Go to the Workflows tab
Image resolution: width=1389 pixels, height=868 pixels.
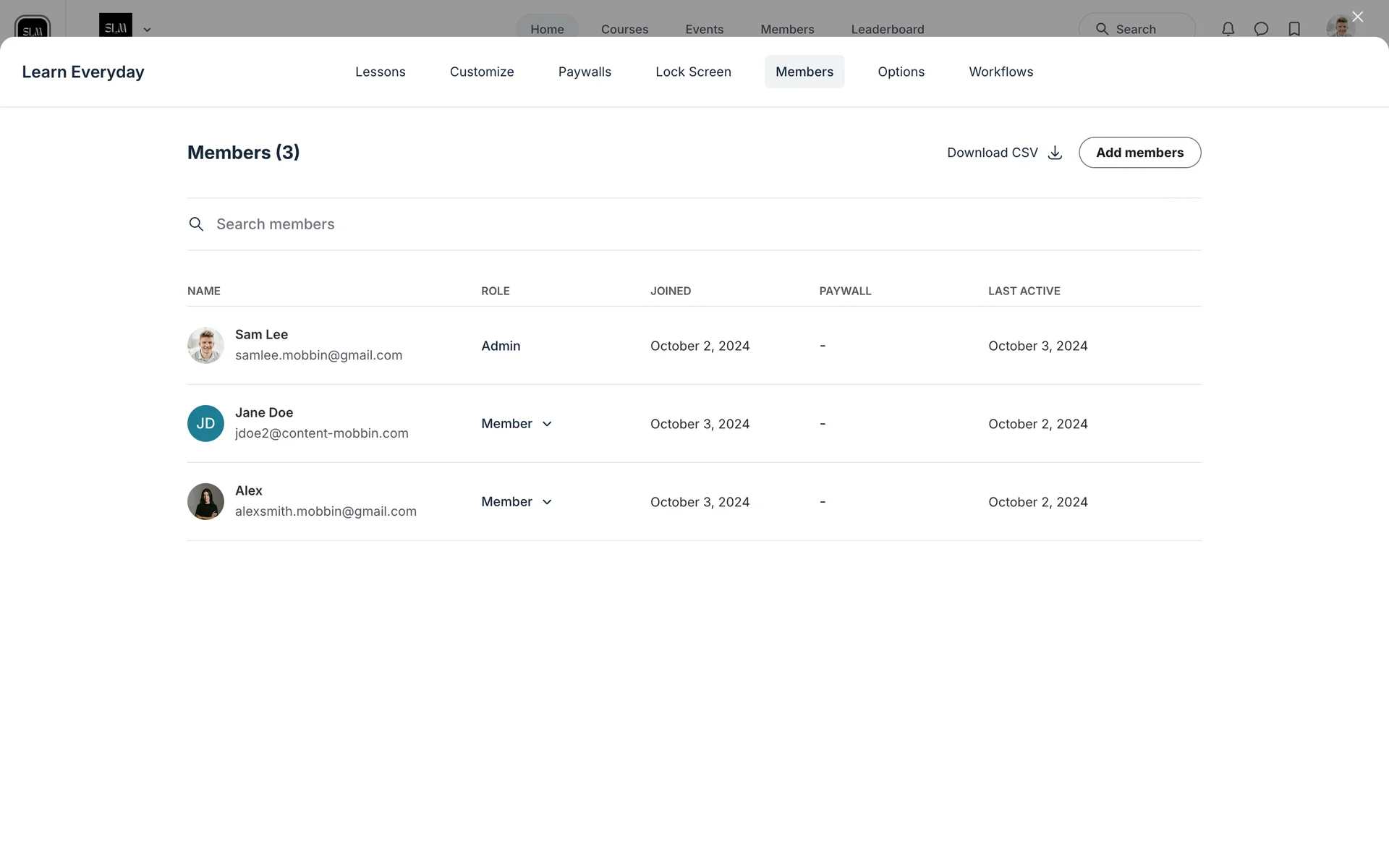[x=1001, y=72]
